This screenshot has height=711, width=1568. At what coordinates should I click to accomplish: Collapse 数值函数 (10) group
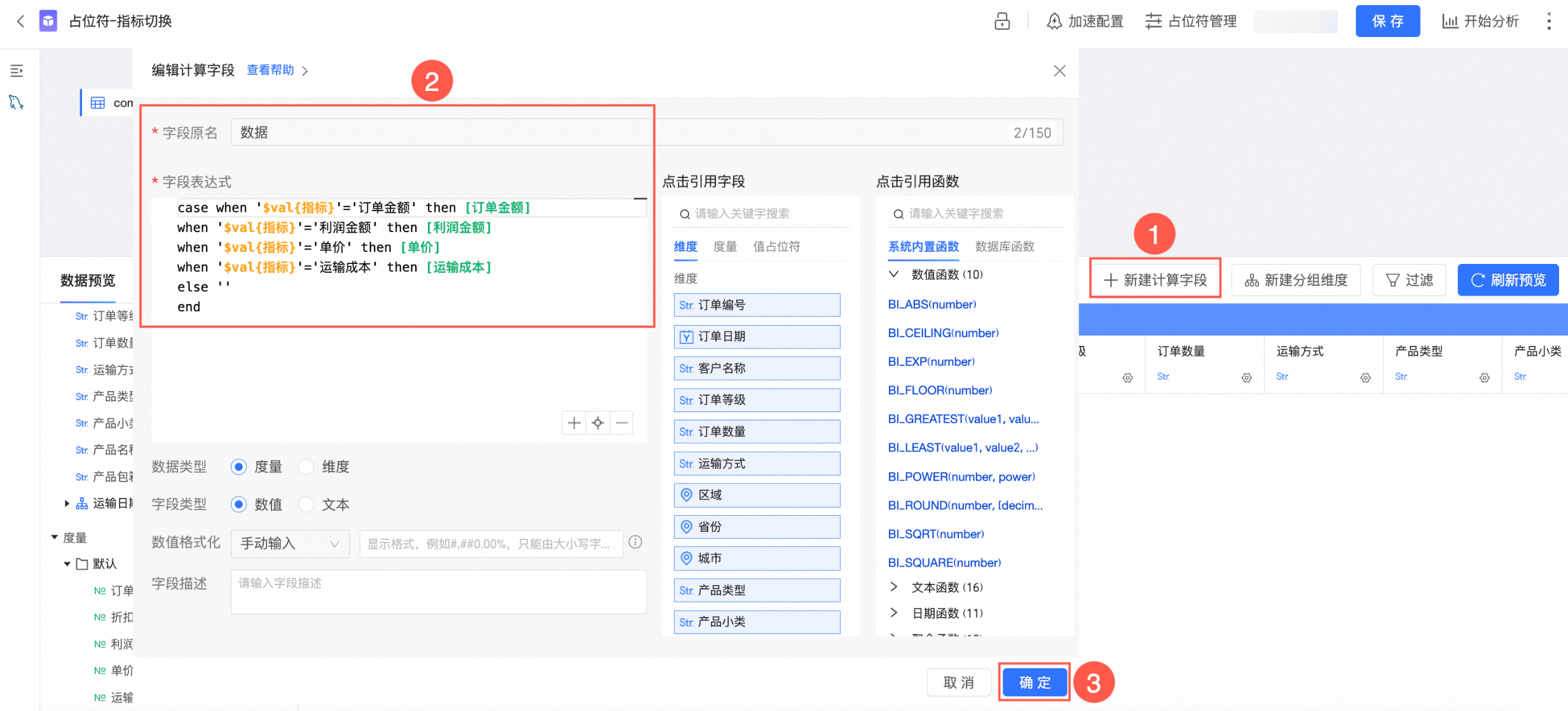[x=893, y=274]
